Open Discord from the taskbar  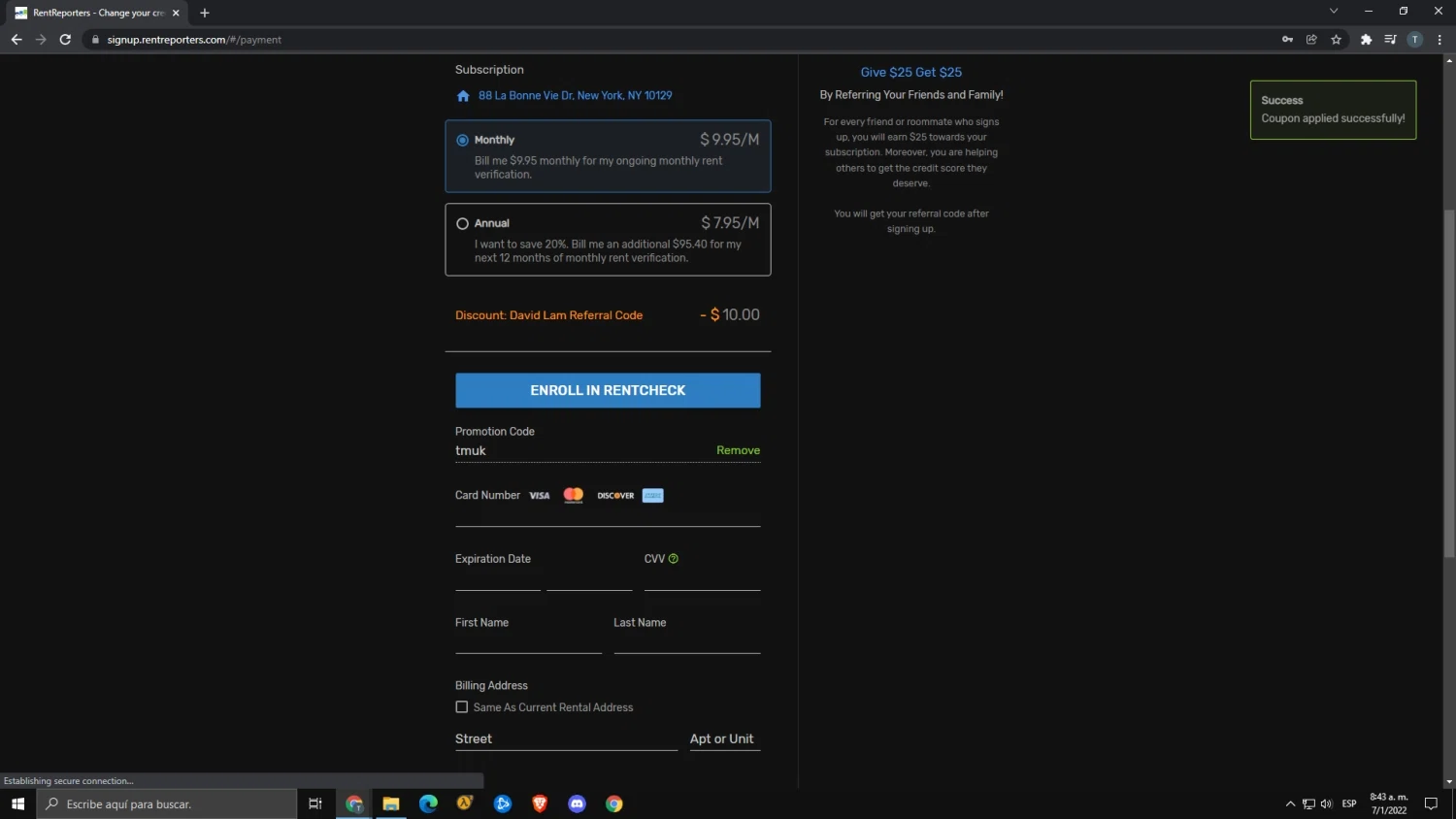[x=578, y=803]
